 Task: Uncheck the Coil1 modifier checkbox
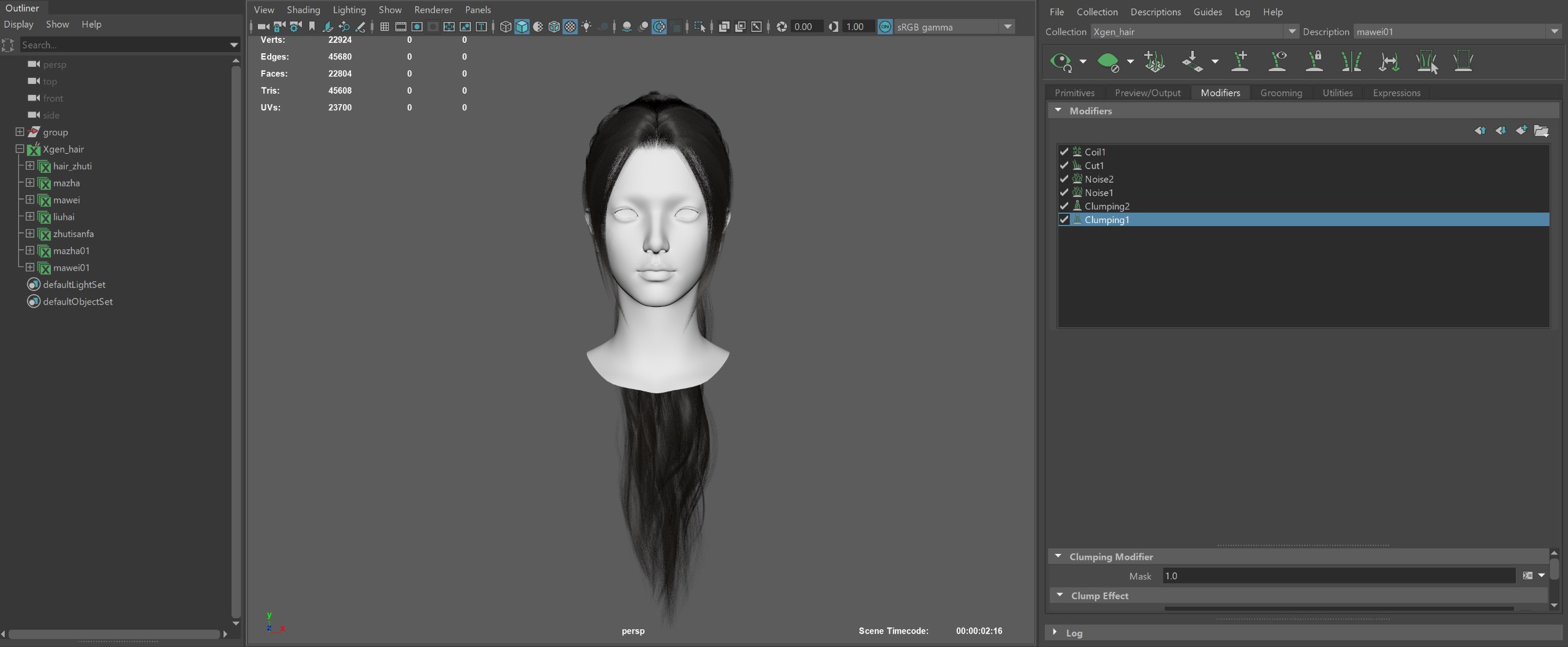[1064, 152]
